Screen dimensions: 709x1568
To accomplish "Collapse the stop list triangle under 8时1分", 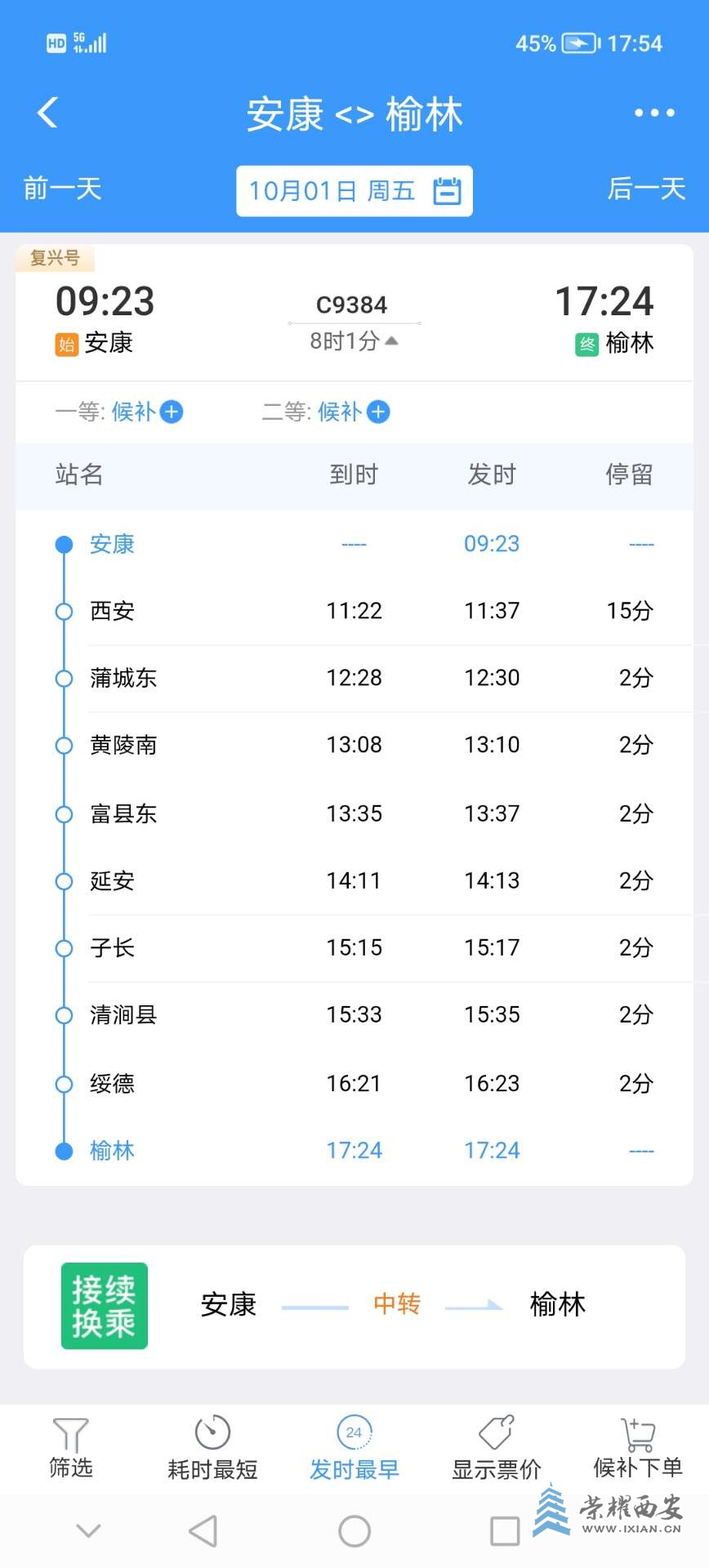I will pos(392,341).
